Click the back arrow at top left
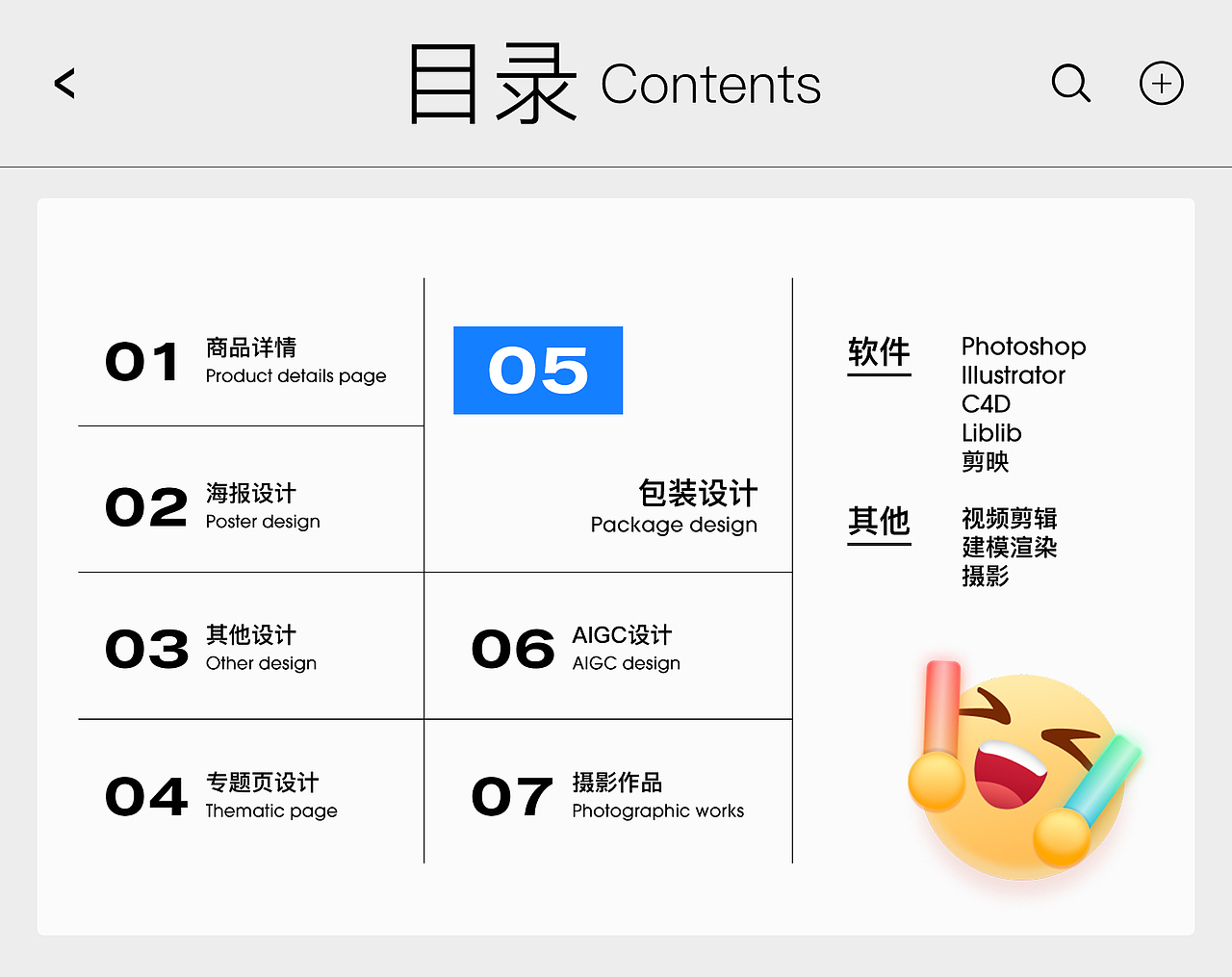 click(64, 84)
